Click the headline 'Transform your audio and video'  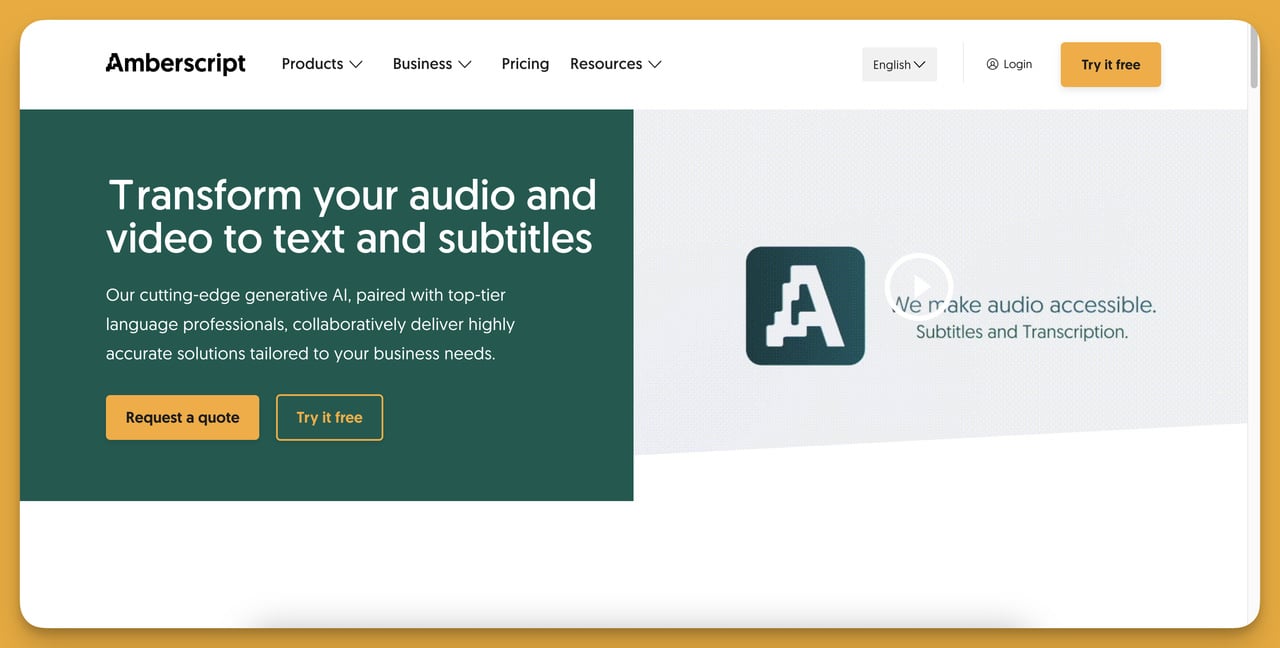351,216
